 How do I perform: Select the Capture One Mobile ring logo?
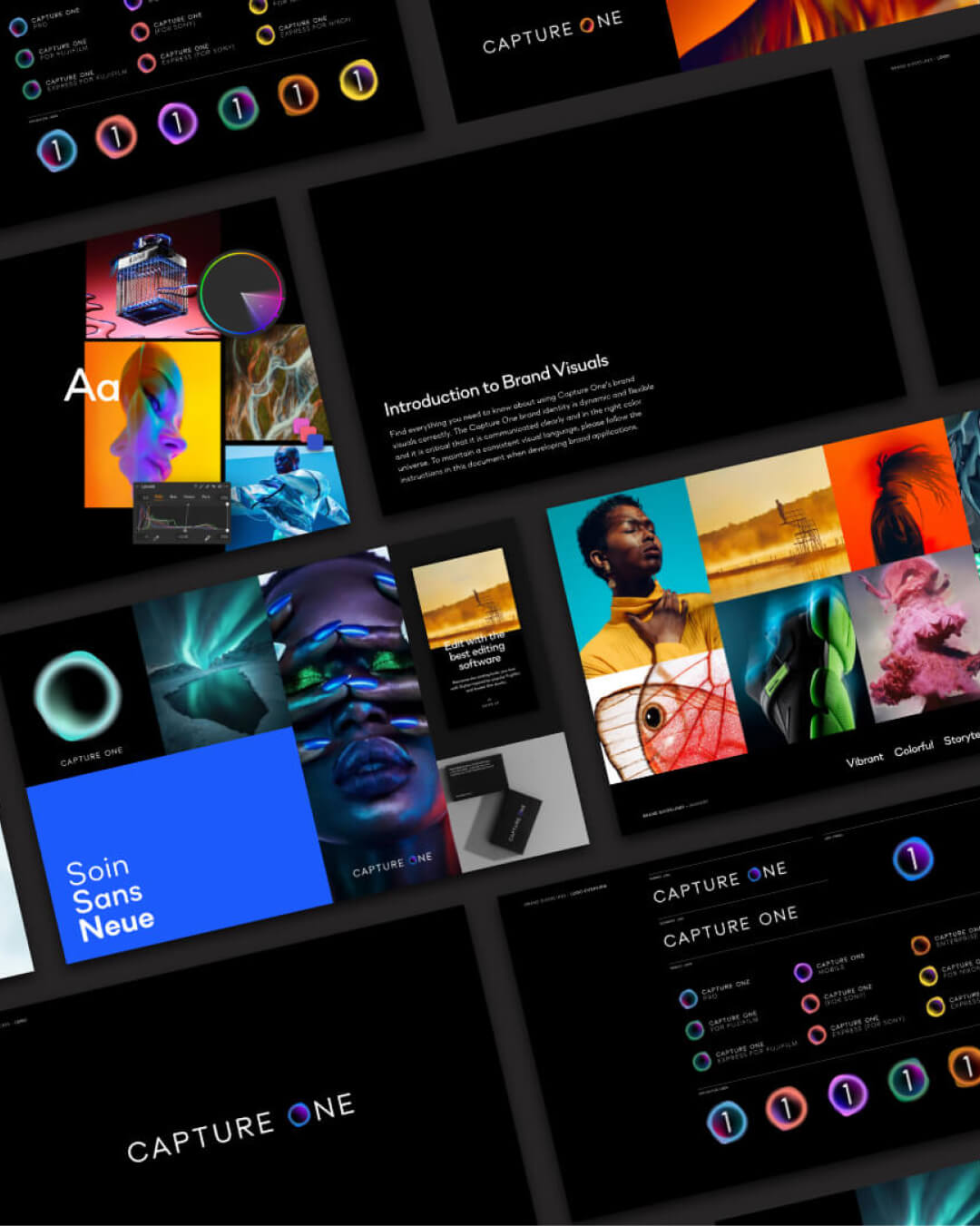click(x=803, y=973)
